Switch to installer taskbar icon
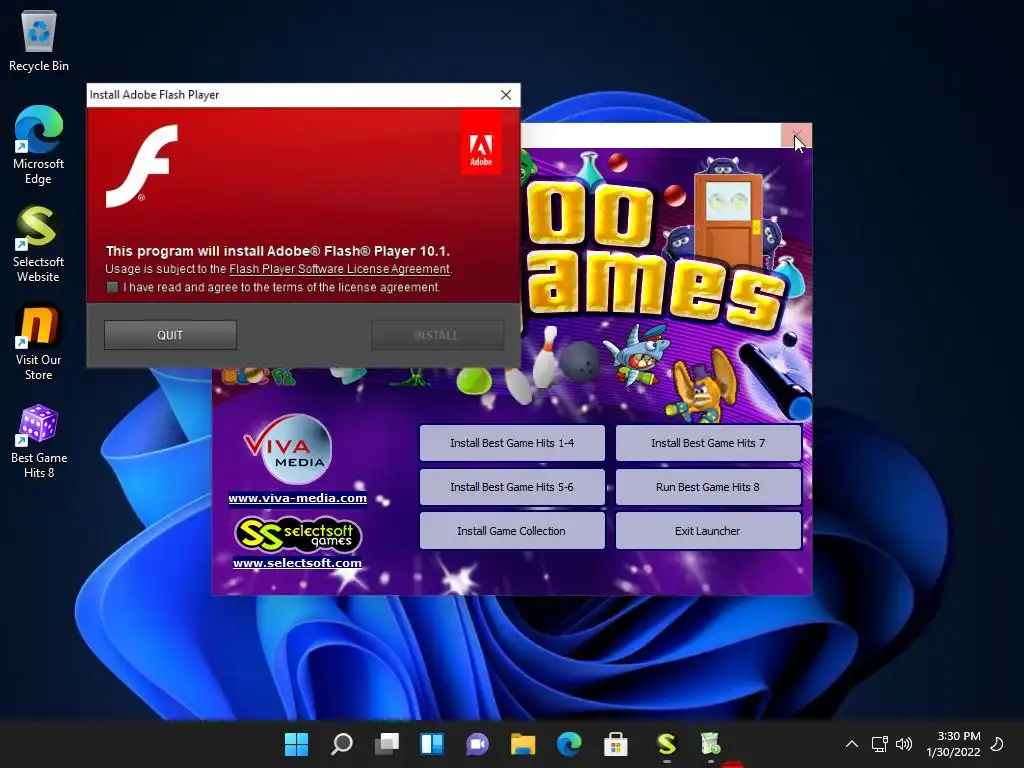Image resolution: width=1024 pixels, height=768 pixels. point(711,744)
